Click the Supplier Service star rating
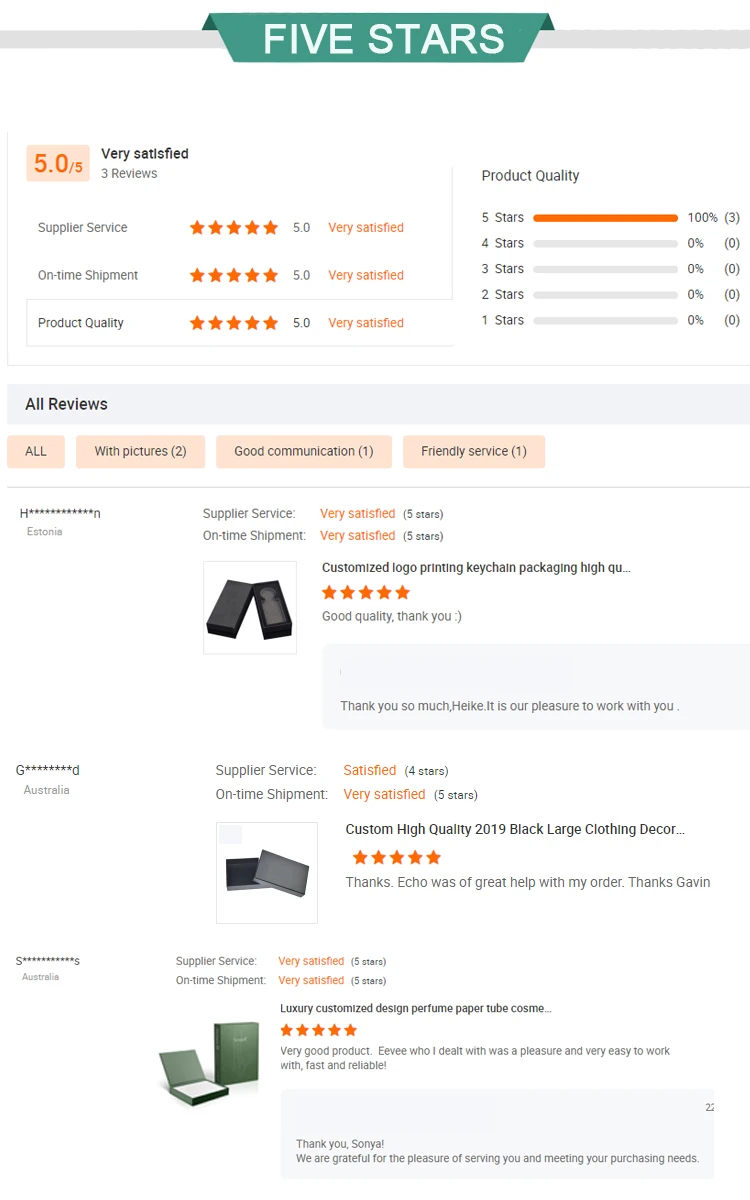This screenshot has width=750, height=1200. pyautogui.click(x=234, y=228)
